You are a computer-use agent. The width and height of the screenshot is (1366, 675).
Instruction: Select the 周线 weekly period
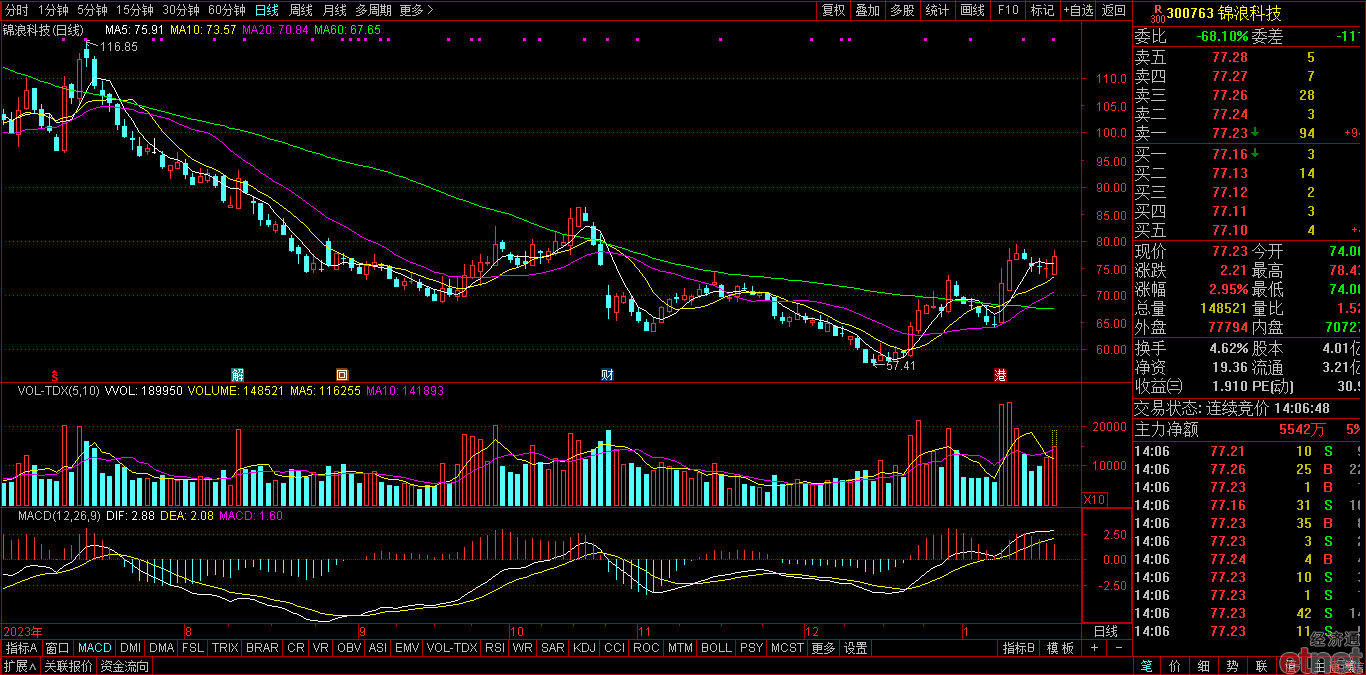pyautogui.click(x=300, y=10)
